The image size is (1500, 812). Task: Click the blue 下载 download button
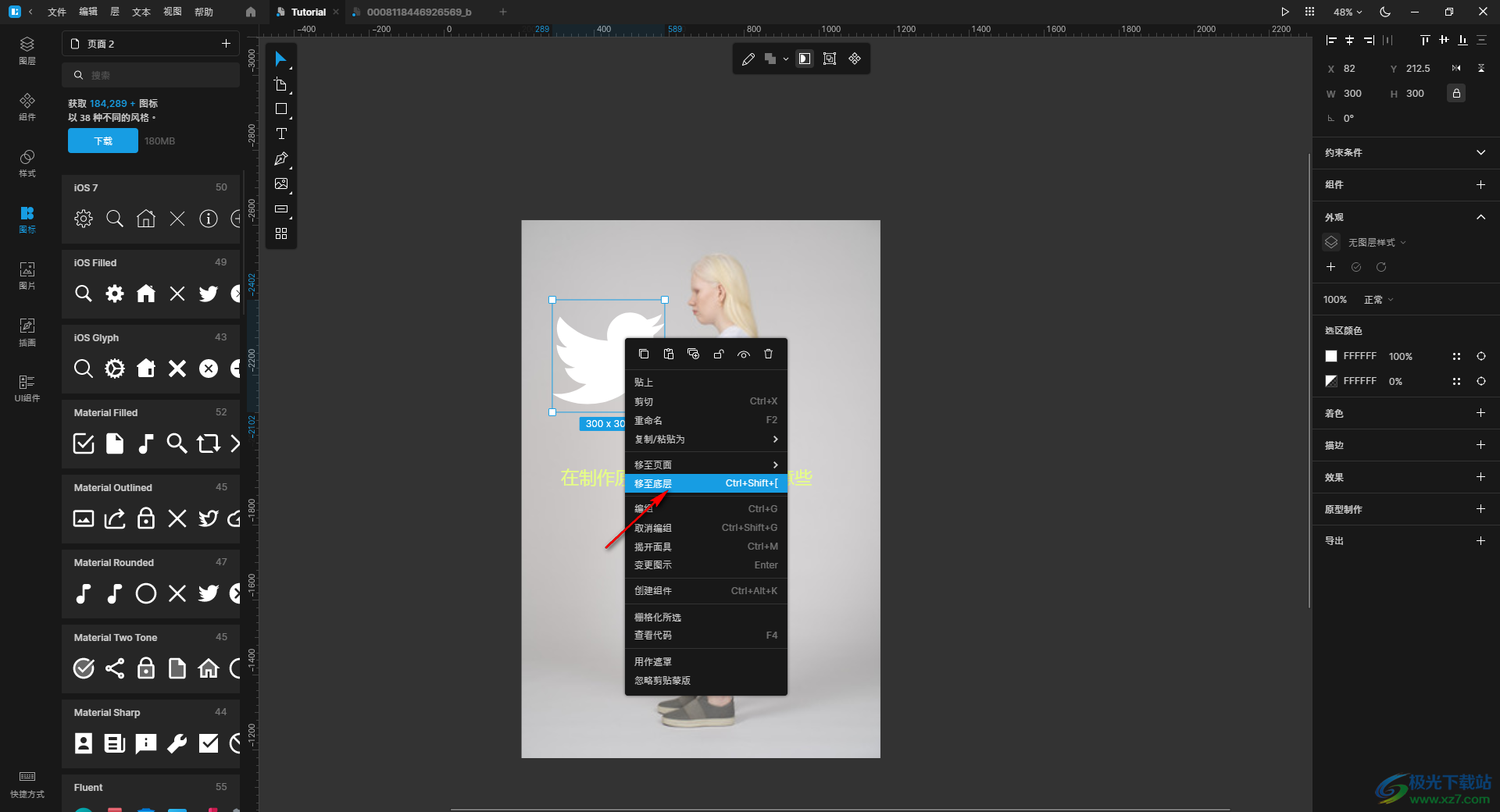[x=103, y=141]
